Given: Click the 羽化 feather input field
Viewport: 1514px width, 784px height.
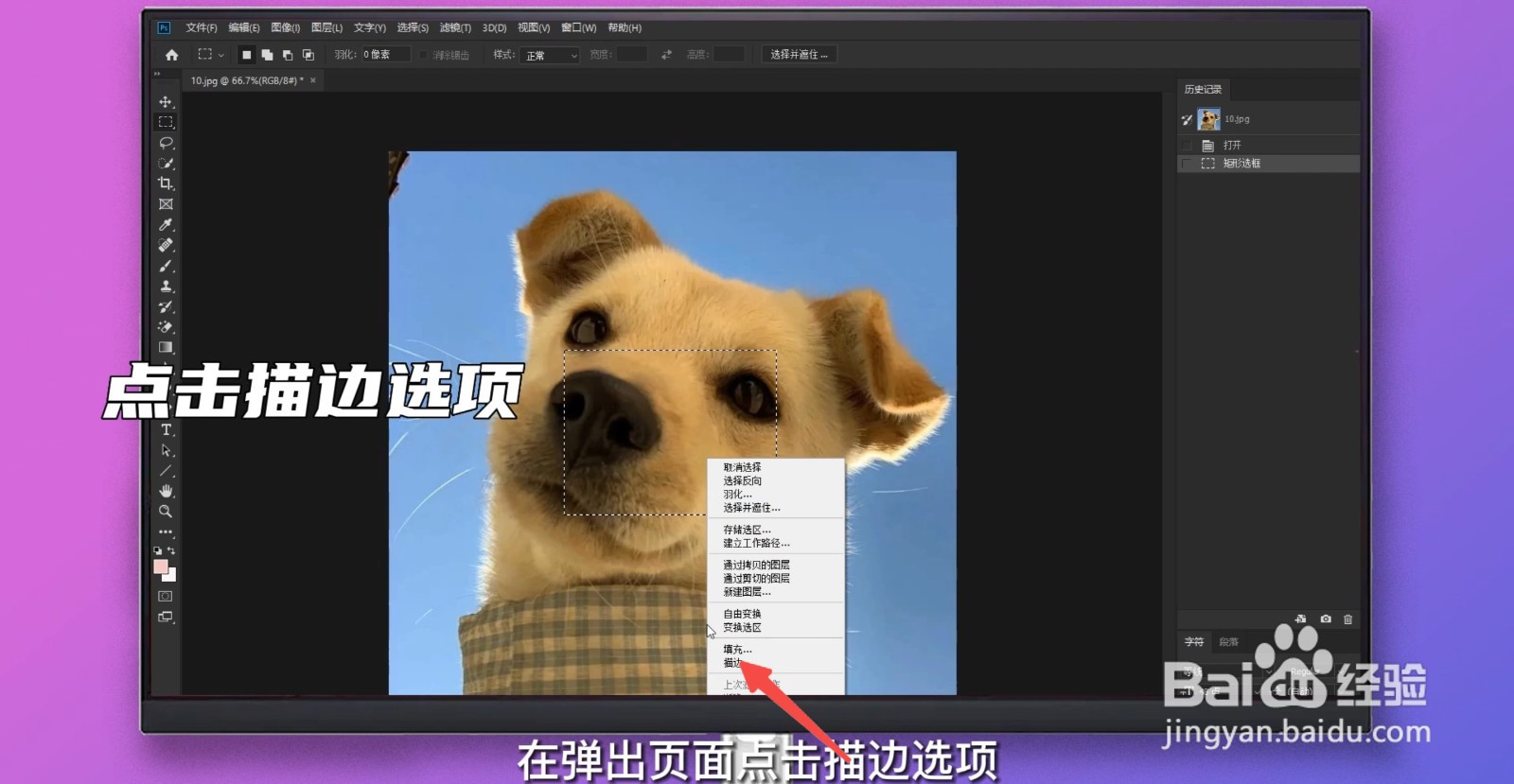Looking at the screenshot, I should click(386, 55).
